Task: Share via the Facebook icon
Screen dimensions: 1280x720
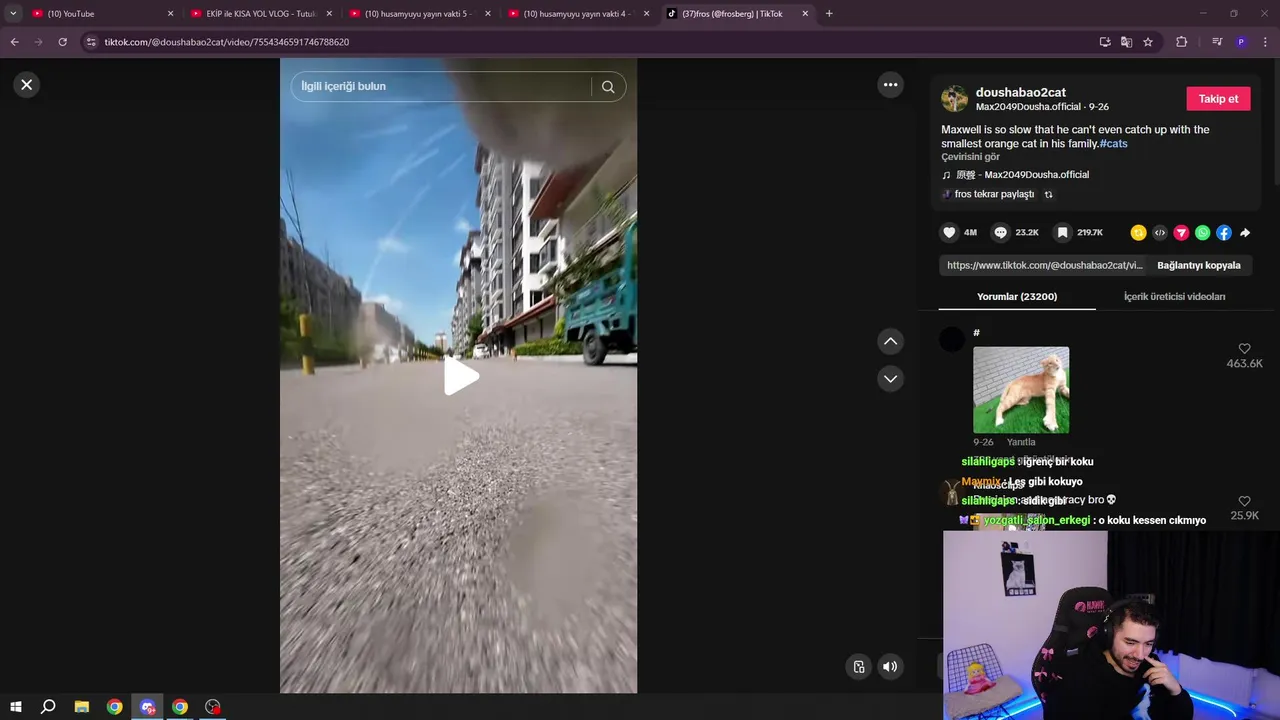Action: coord(1223,233)
